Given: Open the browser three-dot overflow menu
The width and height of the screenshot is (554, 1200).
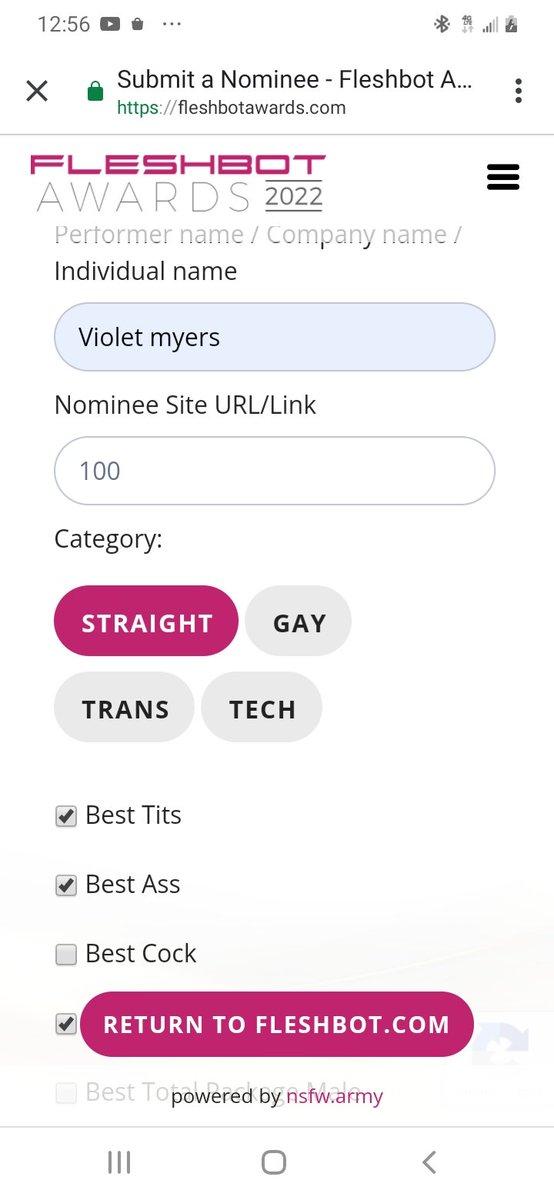Looking at the screenshot, I should point(518,91).
